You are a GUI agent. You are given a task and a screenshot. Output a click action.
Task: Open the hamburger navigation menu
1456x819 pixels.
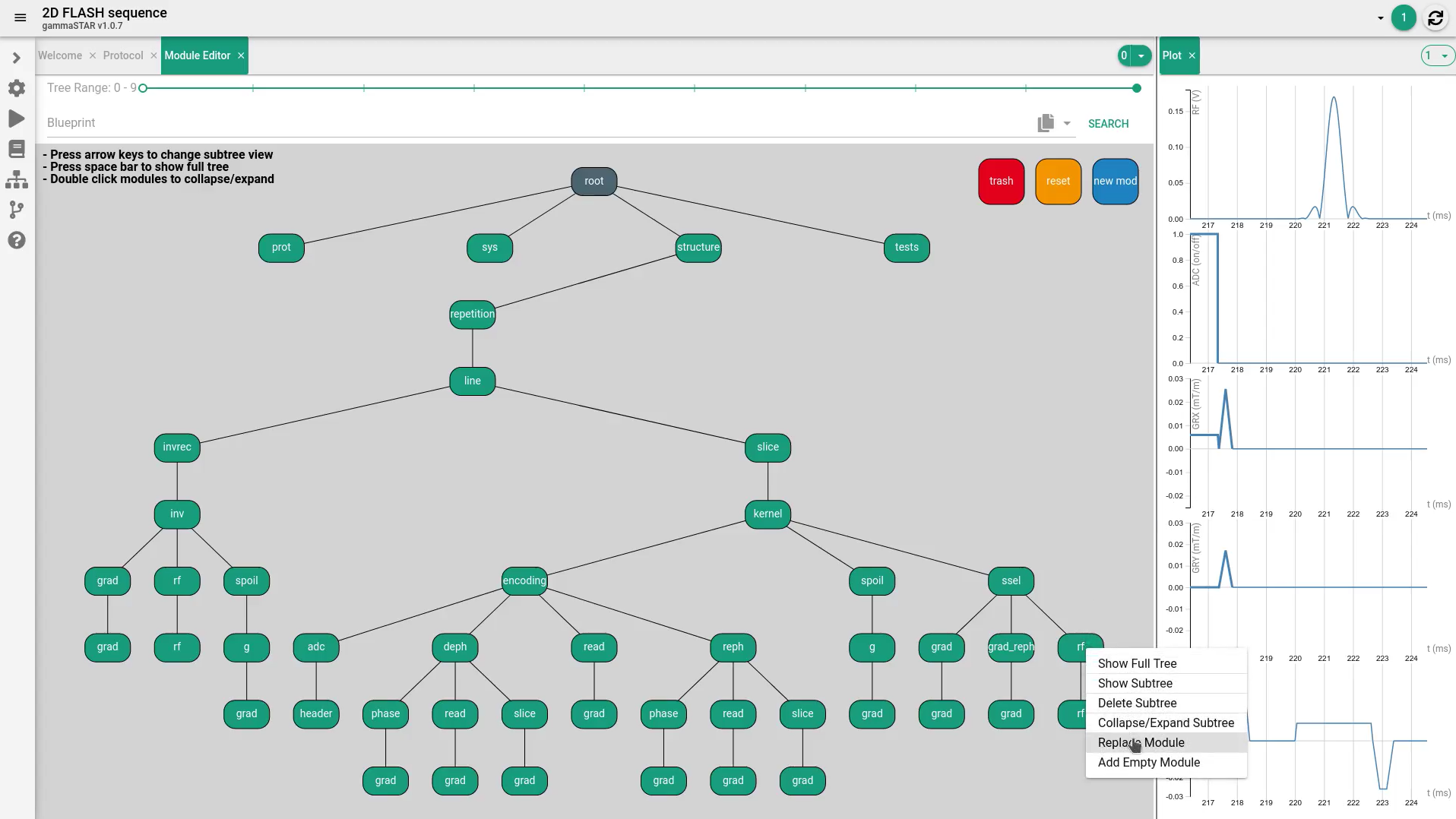[x=21, y=17]
